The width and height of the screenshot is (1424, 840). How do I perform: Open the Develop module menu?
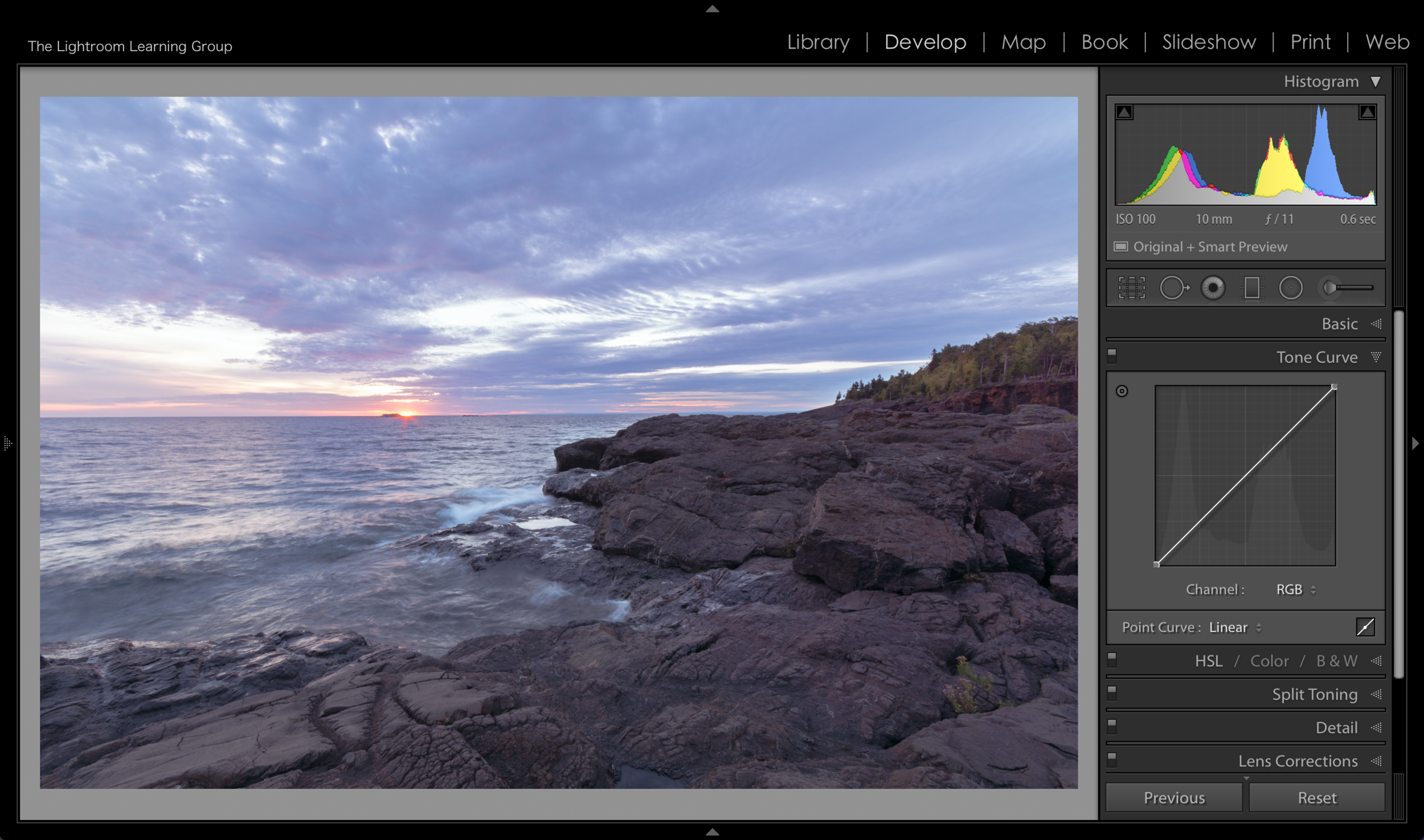(925, 42)
